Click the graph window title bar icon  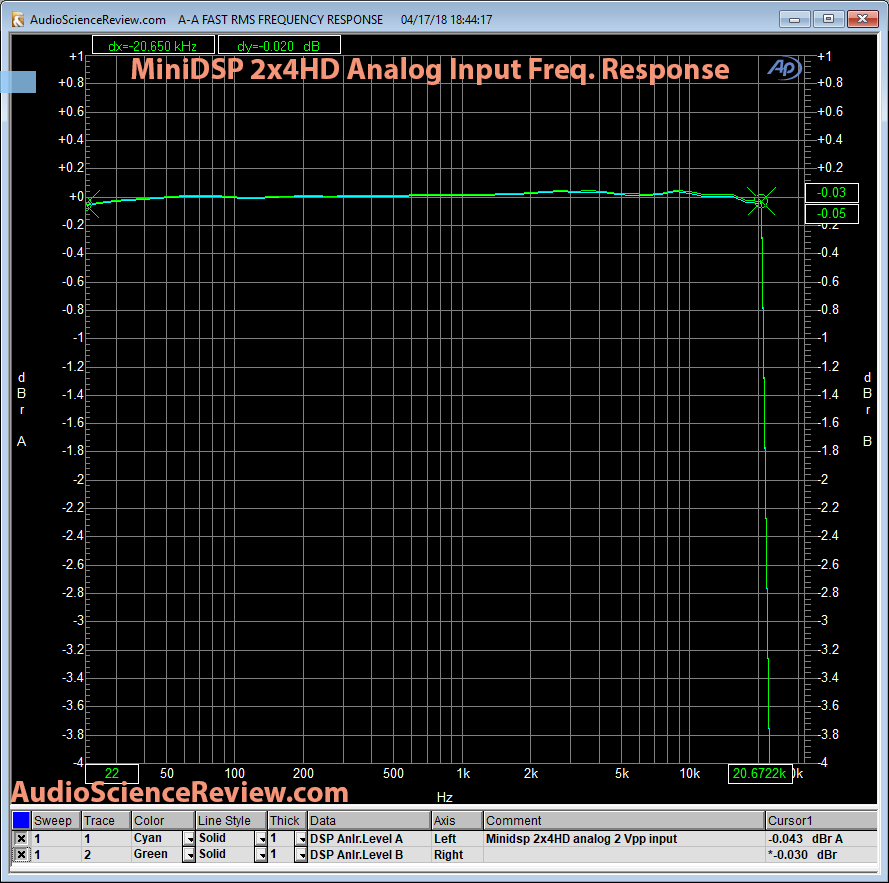click(x=18, y=20)
